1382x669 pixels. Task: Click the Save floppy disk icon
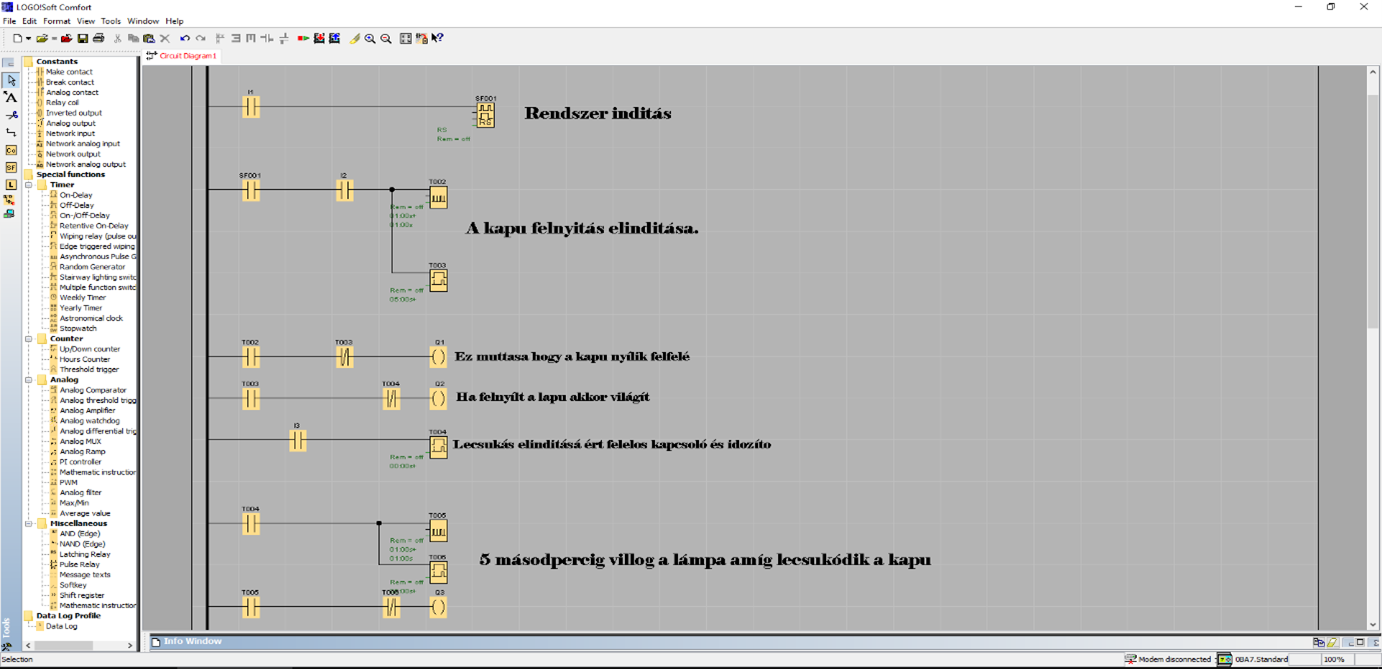pos(83,39)
